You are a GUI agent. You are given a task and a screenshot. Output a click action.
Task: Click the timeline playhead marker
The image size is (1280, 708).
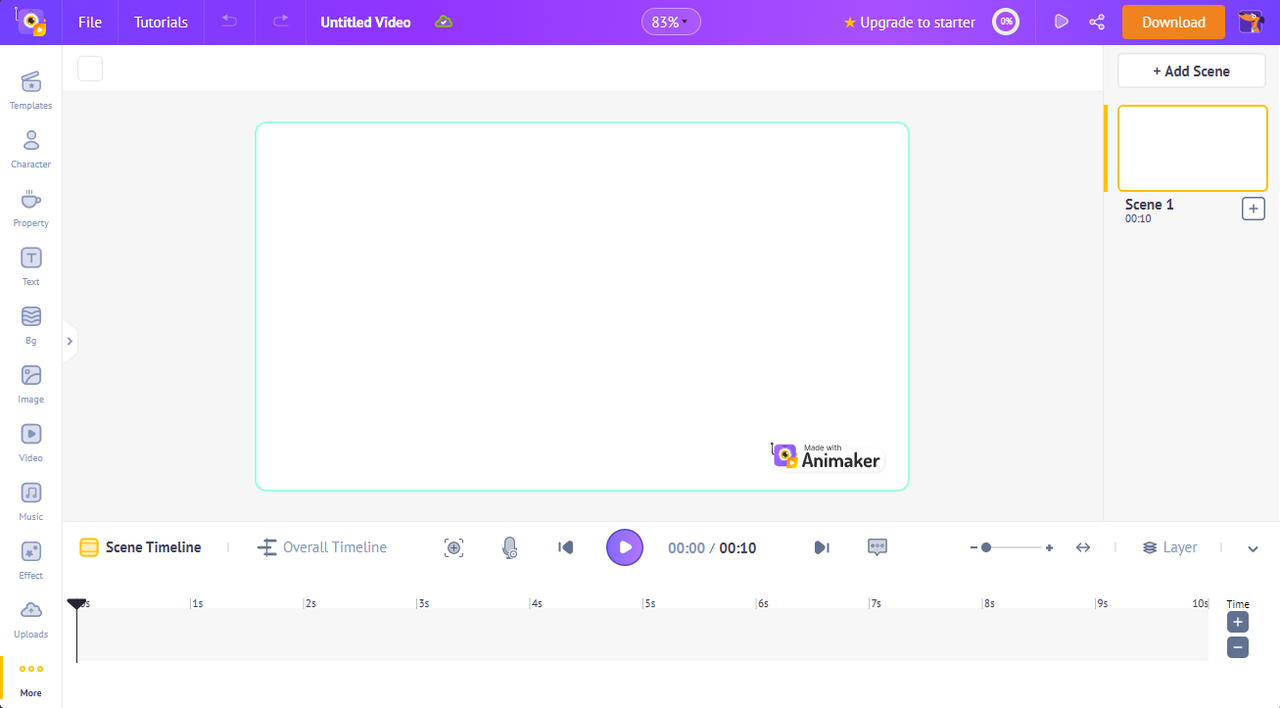[76, 604]
